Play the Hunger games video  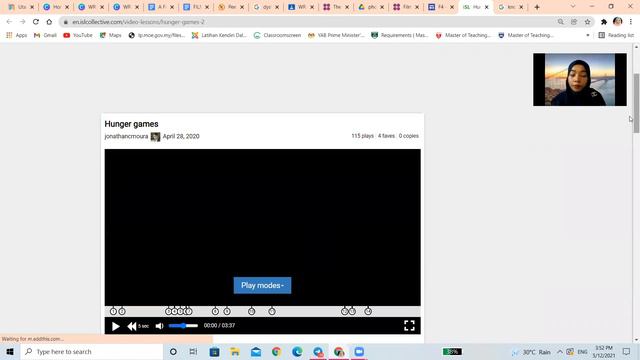(x=116, y=326)
